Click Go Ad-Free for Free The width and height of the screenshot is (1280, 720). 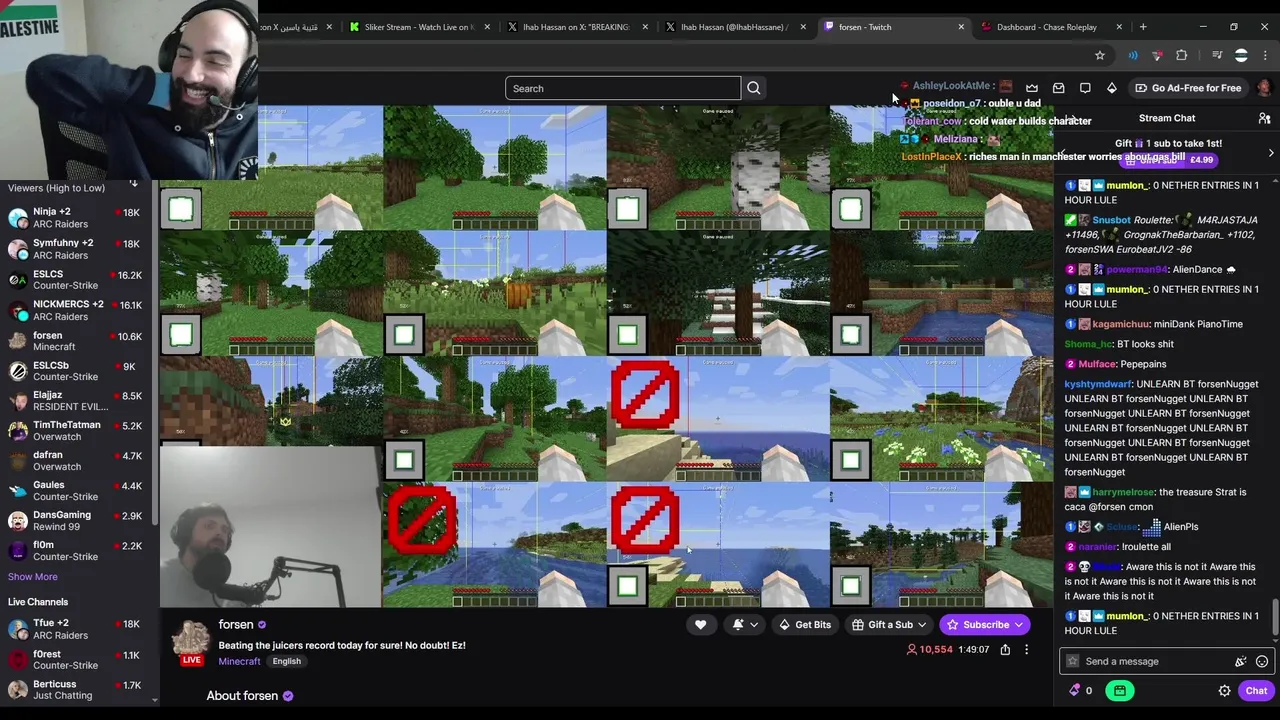pyautogui.click(x=1187, y=88)
